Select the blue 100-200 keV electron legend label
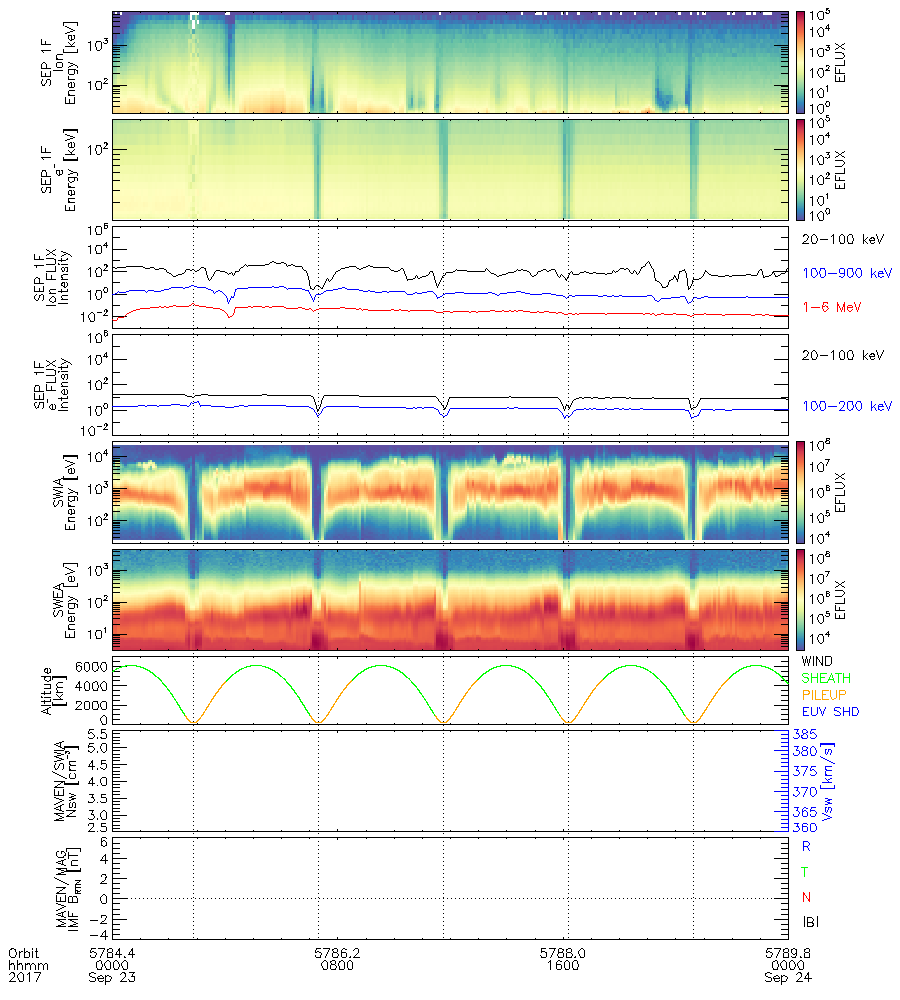The image size is (900, 1000). (846, 406)
